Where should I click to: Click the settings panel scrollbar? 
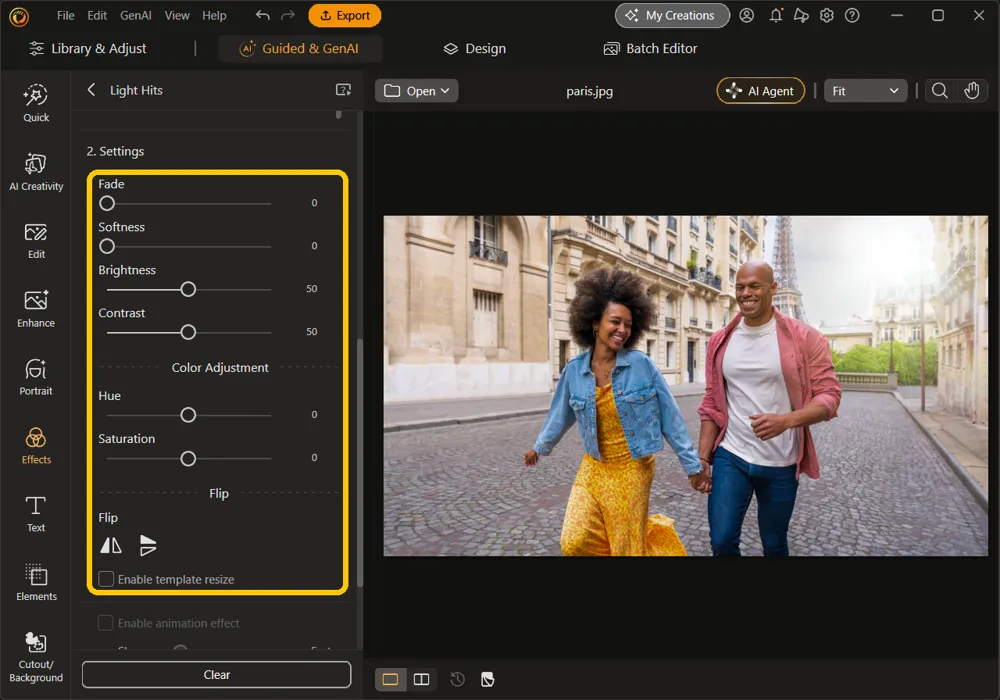coord(360,462)
